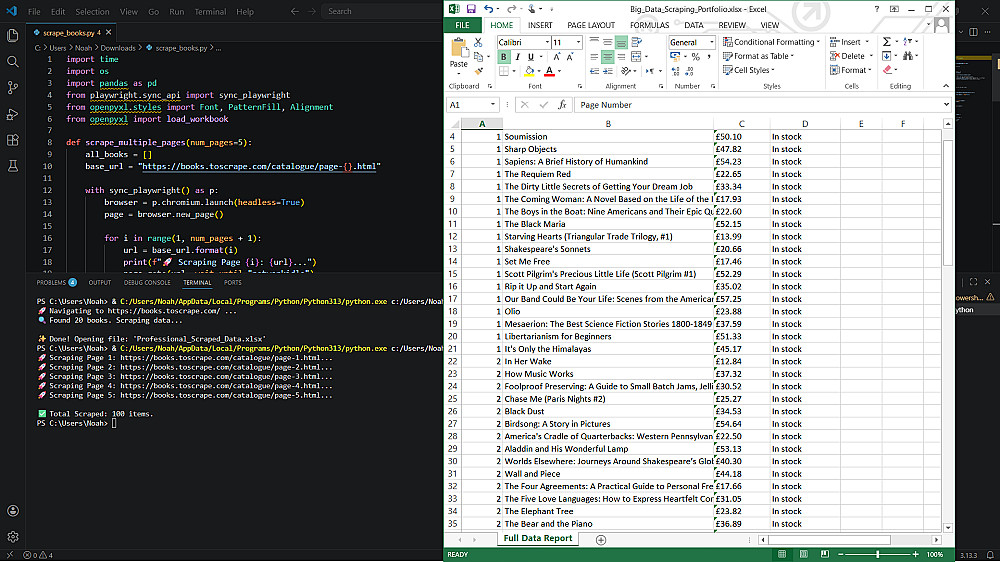This screenshot has width=1000, height=562.
Task: Click the Excel Save icon
Action: click(473, 9)
